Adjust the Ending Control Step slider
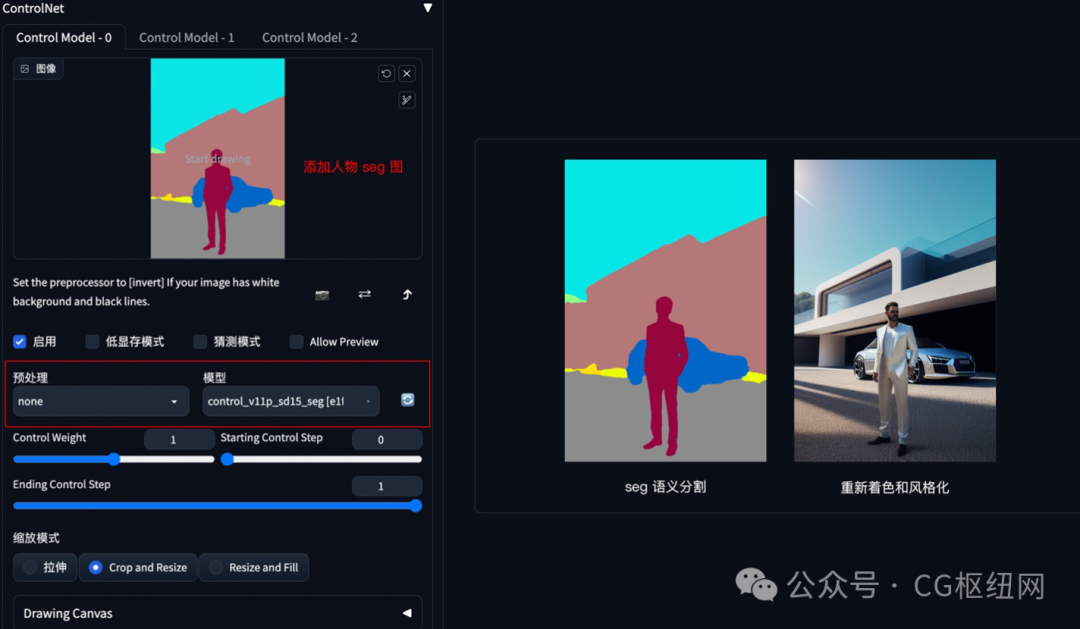This screenshot has width=1080, height=629. (x=218, y=506)
